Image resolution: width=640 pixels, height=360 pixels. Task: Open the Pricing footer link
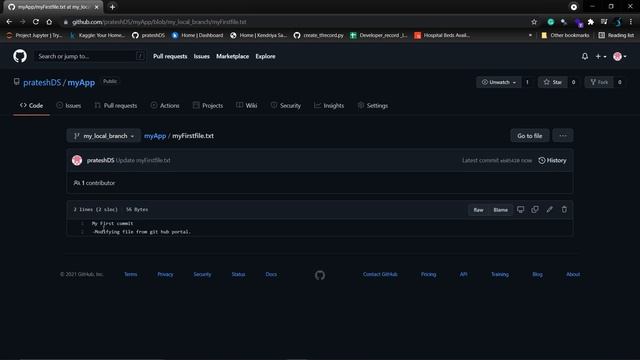tap(429, 274)
